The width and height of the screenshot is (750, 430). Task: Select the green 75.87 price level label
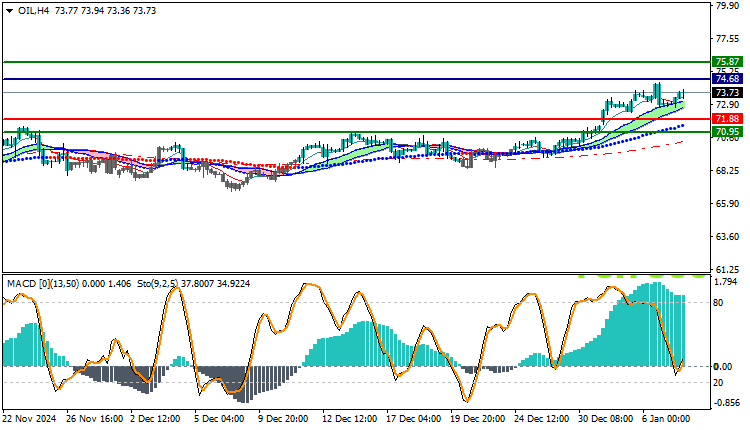[x=727, y=62]
